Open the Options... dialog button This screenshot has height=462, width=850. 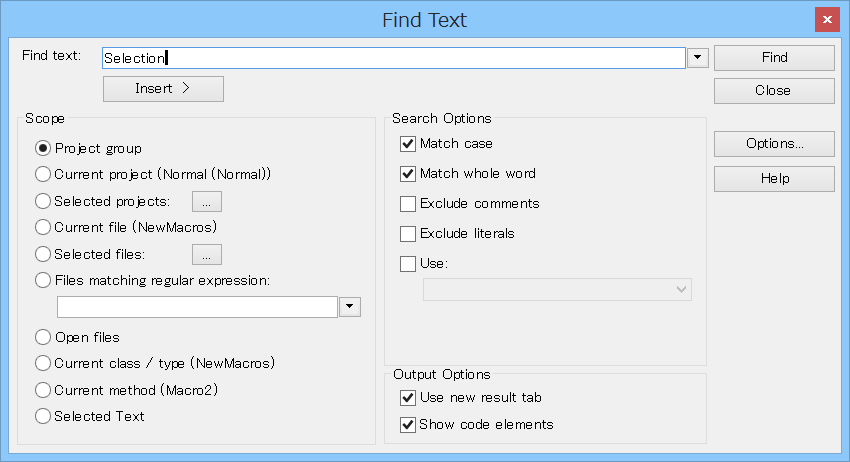tap(774, 144)
